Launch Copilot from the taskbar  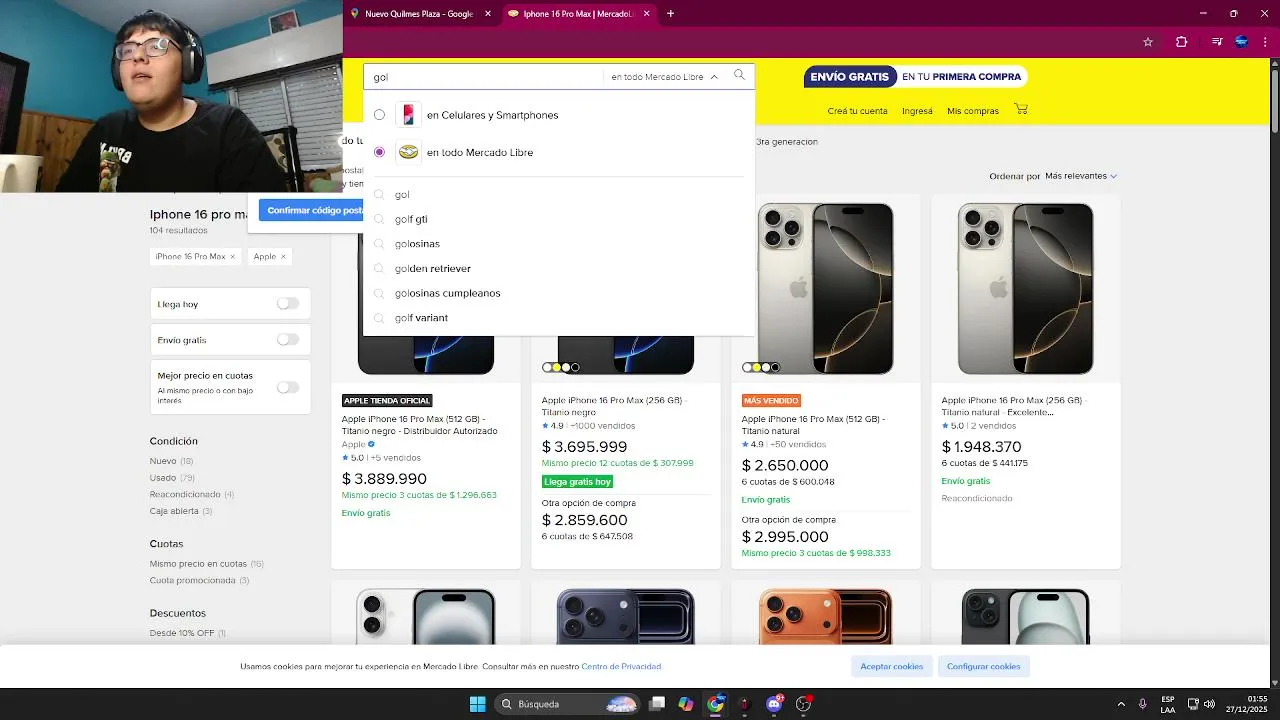click(x=686, y=704)
